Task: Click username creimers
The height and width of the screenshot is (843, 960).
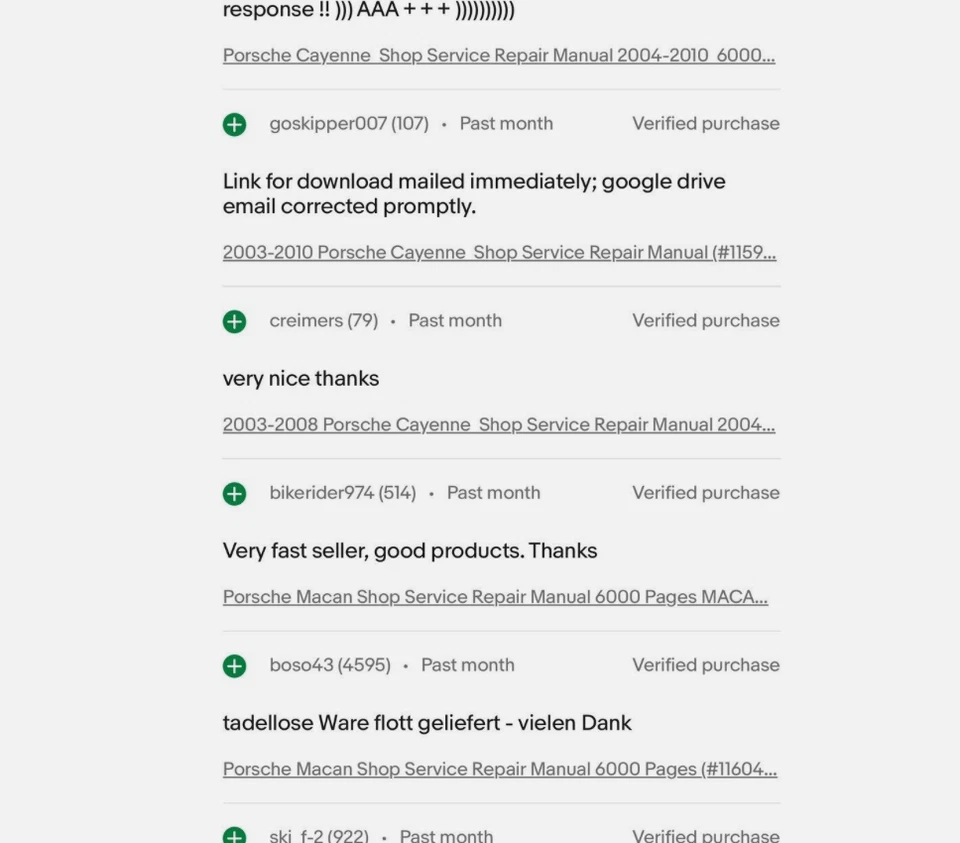Action: pos(307,321)
